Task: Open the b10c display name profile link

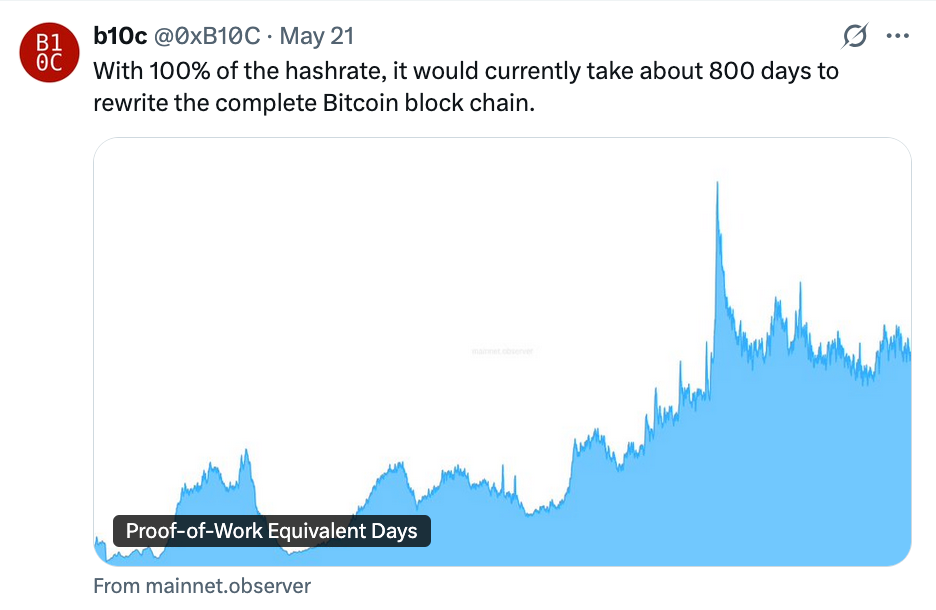Action: point(120,36)
